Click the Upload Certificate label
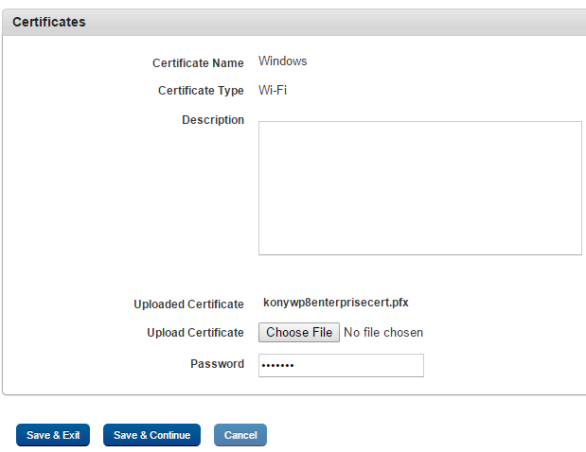Screen dimensions: 586x452 point(195,333)
